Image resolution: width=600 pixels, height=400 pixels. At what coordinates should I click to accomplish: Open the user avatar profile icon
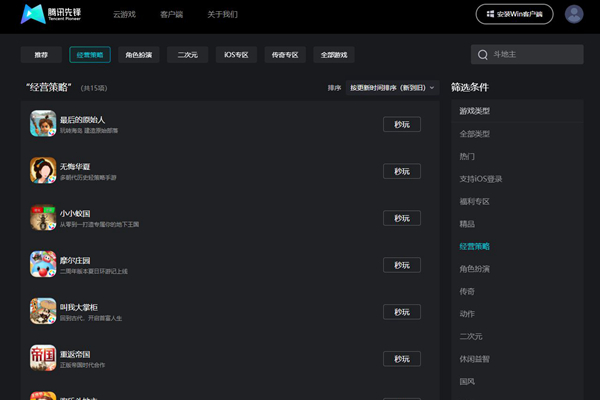click(x=574, y=14)
